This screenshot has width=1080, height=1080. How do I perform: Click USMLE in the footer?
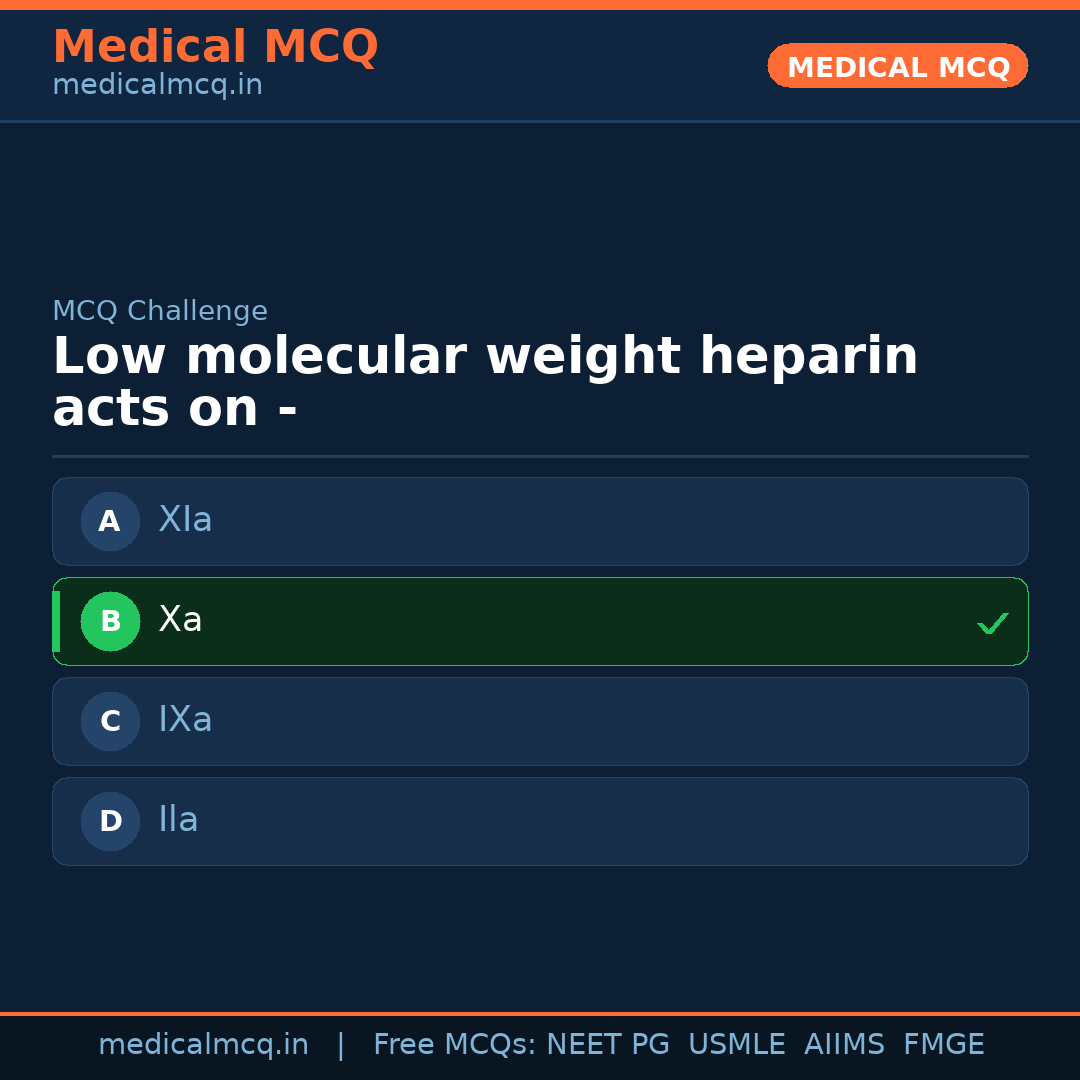(737, 1045)
